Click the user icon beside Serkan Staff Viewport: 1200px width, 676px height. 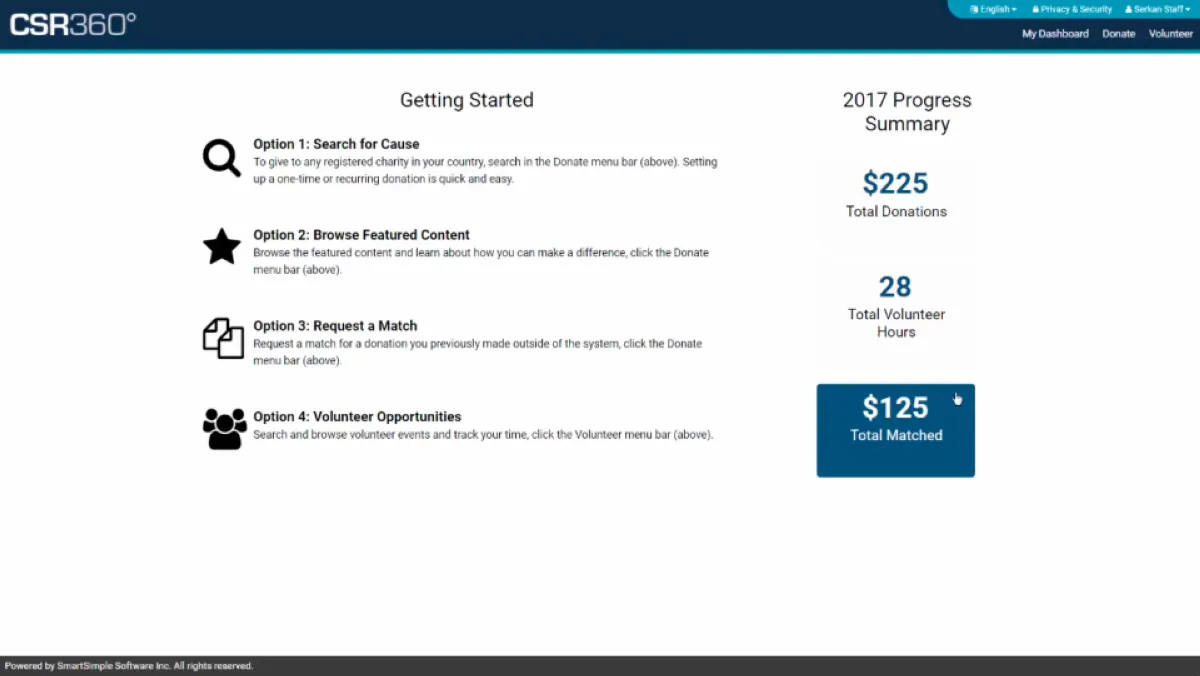click(1128, 9)
